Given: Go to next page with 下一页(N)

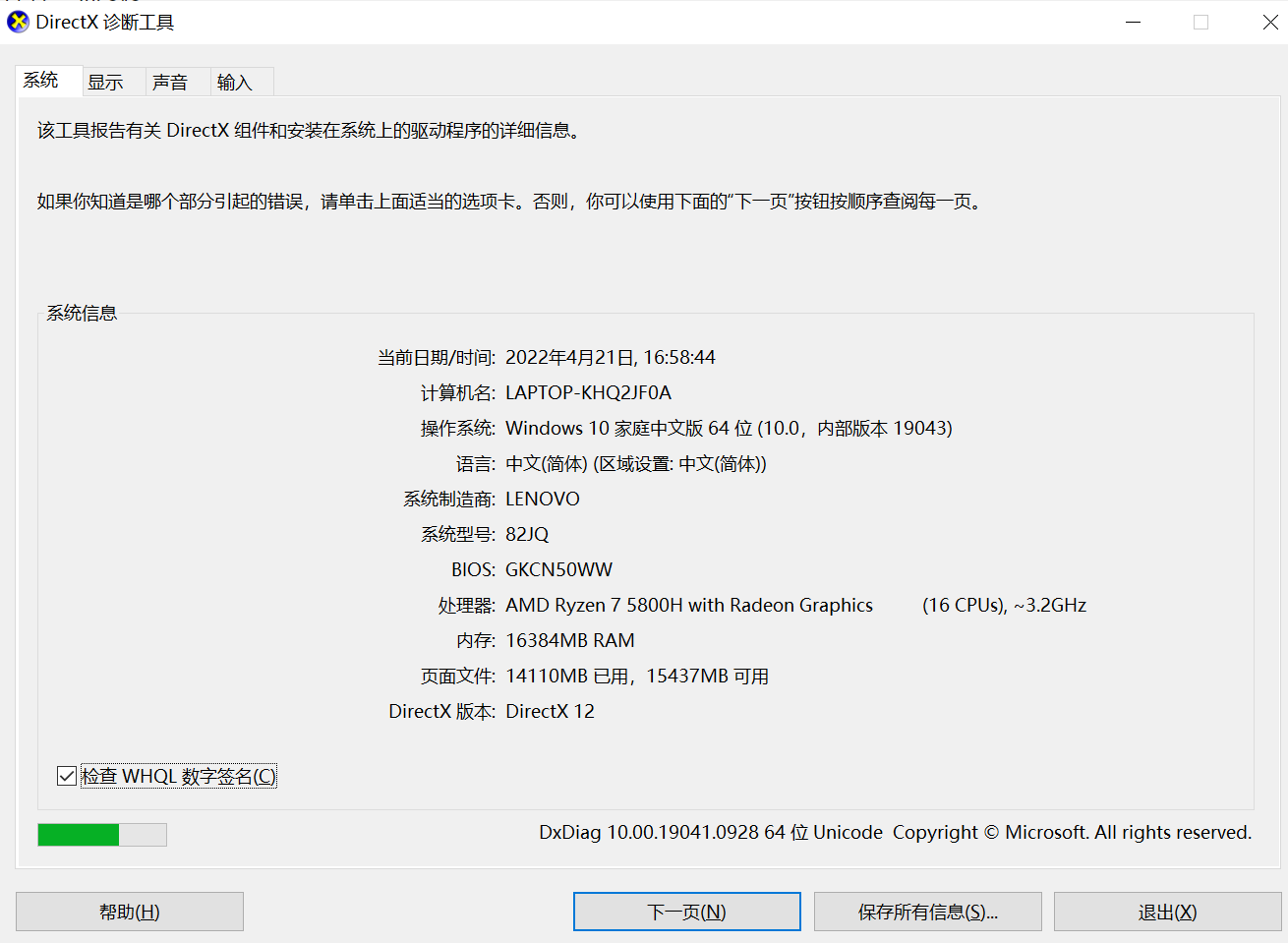Looking at the screenshot, I should pos(687,912).
